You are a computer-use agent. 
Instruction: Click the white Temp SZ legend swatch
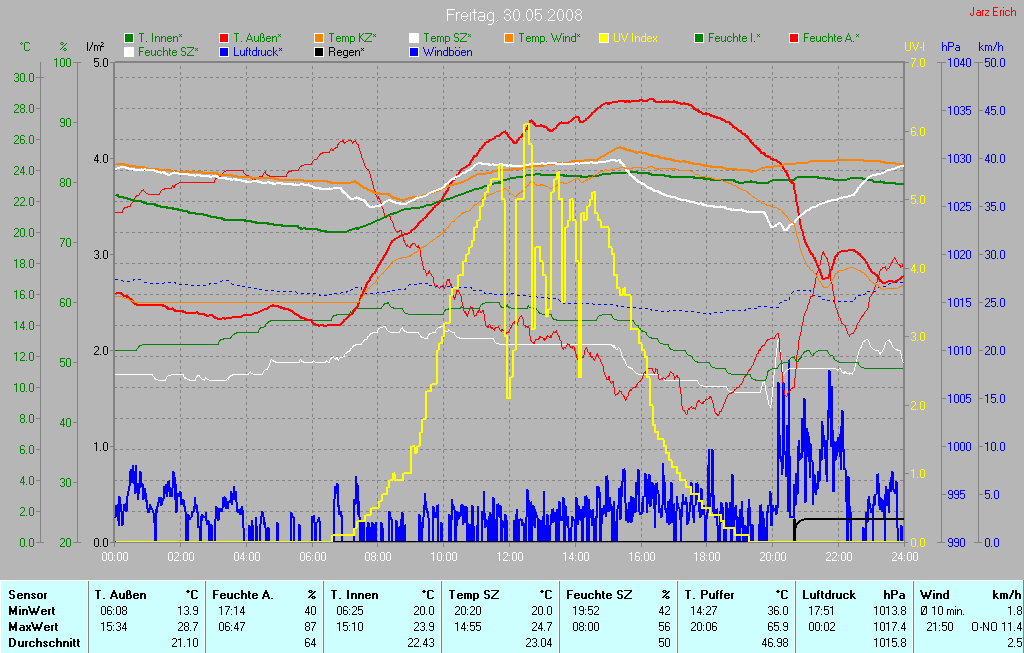(414, 39)
